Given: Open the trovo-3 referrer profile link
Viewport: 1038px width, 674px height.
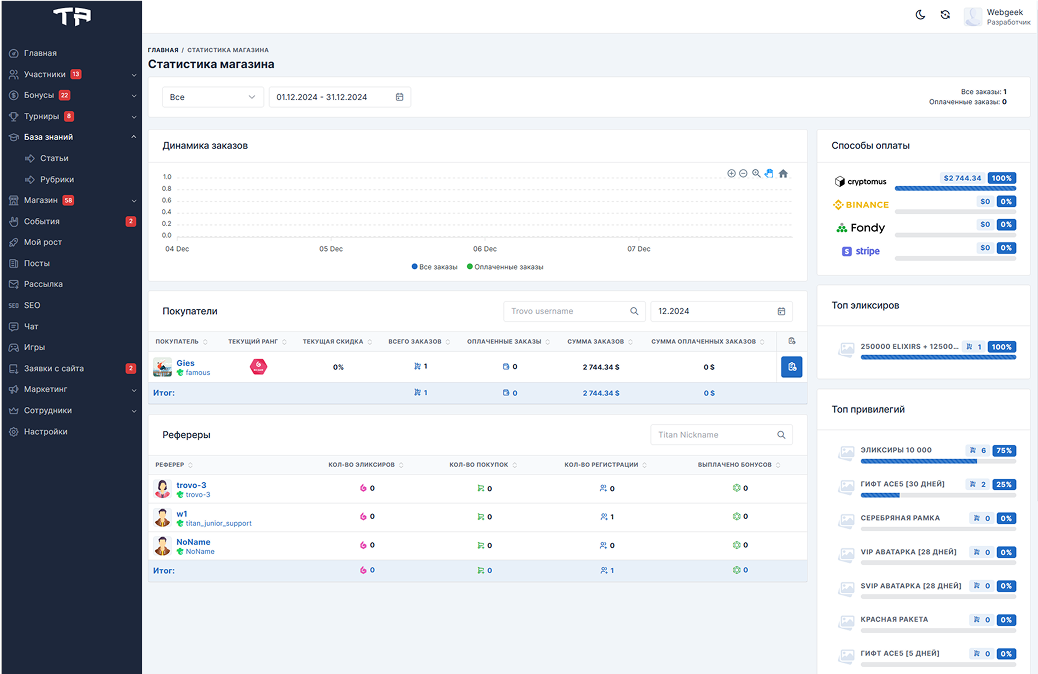Looking at the screenshot, I should pos(191,485).
